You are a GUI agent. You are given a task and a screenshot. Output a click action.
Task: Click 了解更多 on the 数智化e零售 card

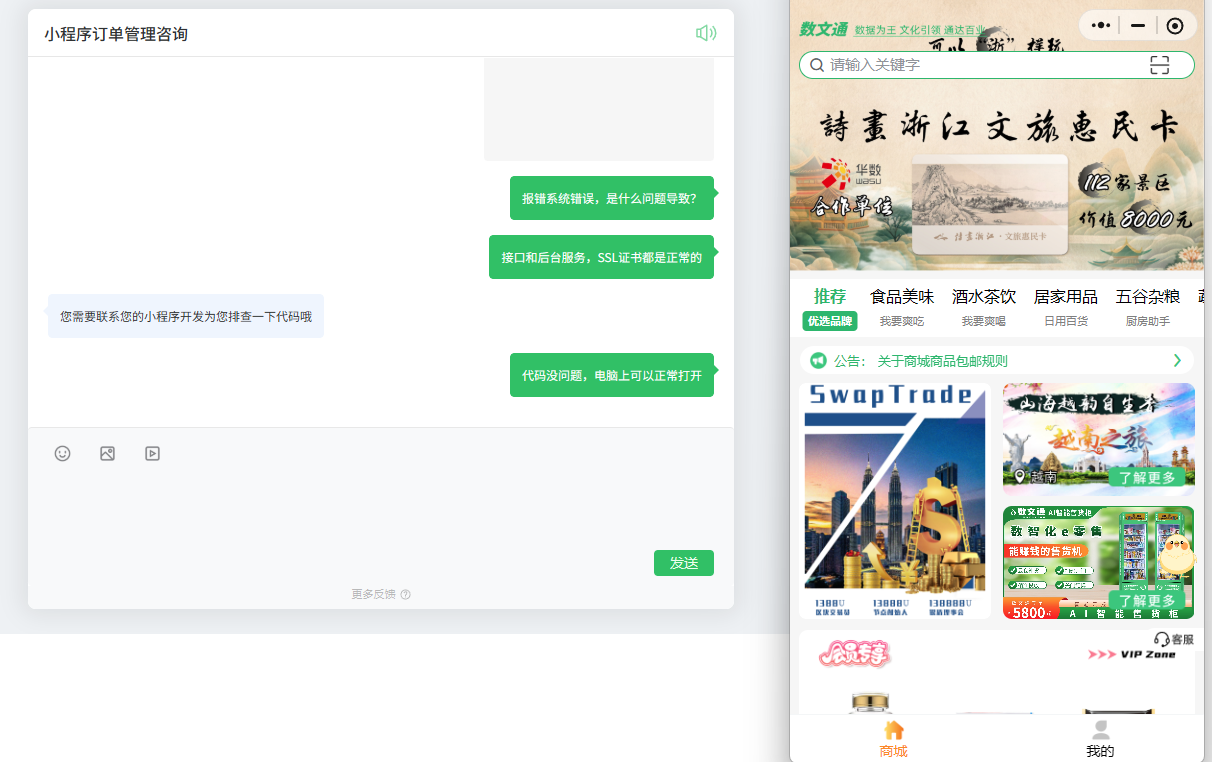tap(1147, 601)
